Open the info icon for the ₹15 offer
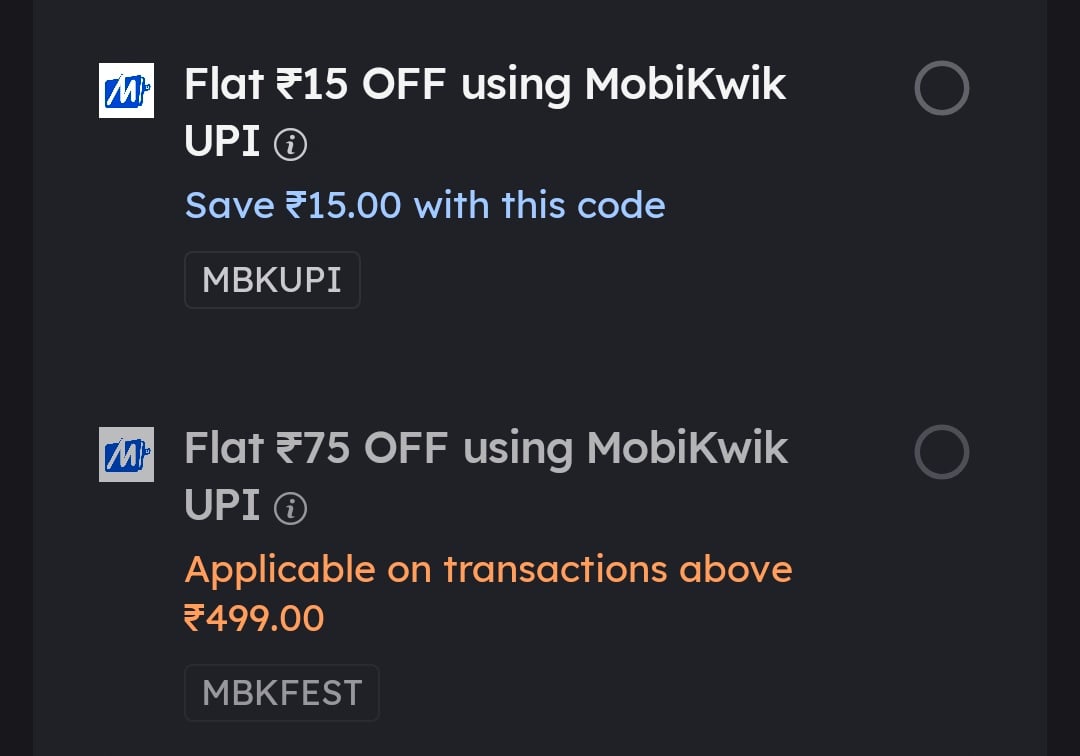 290,145
